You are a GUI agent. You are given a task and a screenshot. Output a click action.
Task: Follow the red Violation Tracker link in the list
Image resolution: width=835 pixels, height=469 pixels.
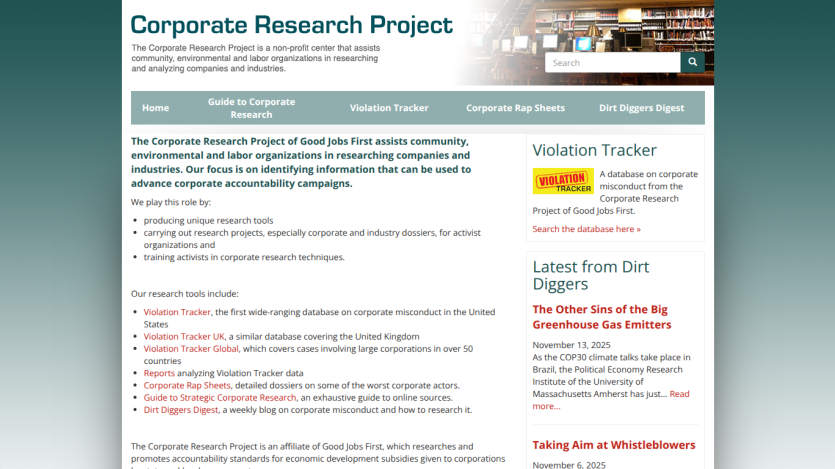coord(177,312)
